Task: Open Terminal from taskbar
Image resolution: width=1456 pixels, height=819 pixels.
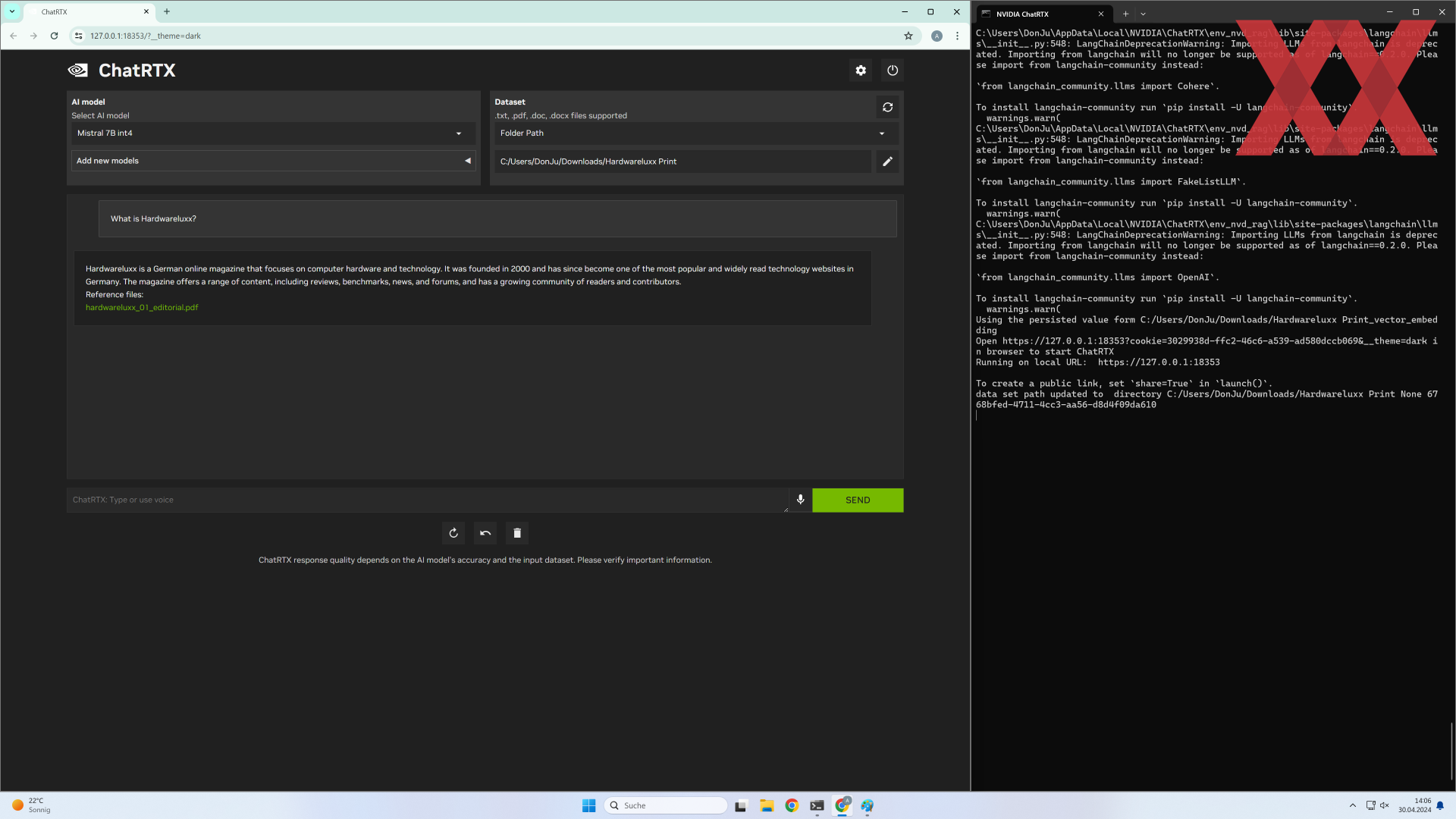Action: click(817, 805)
